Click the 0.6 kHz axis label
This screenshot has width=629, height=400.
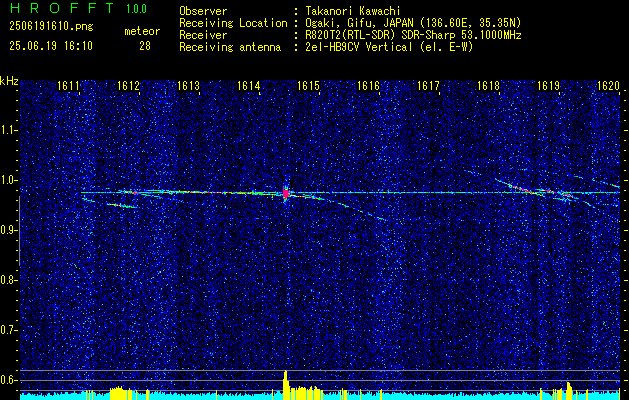coord(8,380)
